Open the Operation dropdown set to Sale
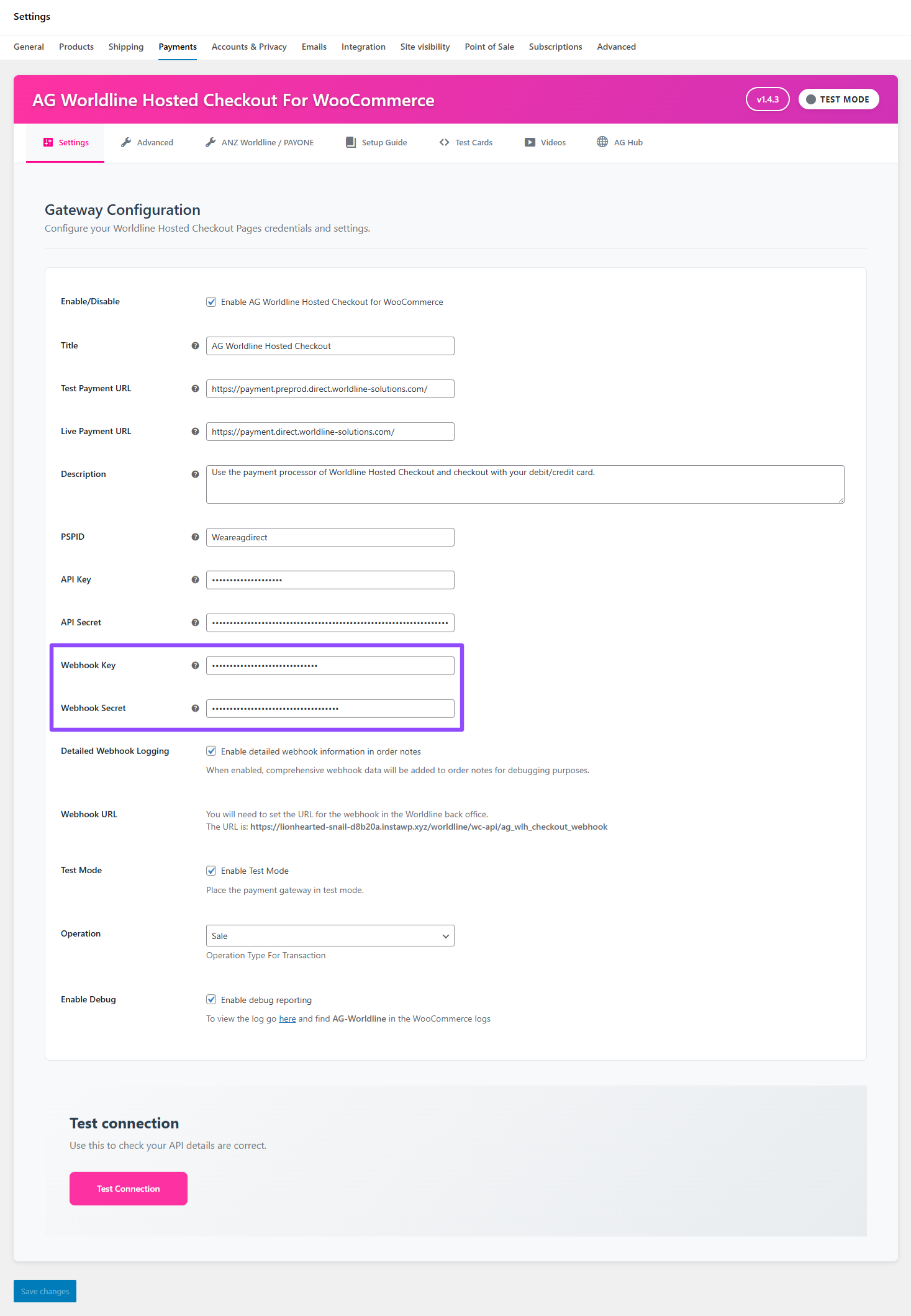Image resolution: width=911 pixels, height=1316 pixels. click(x=330, y=936)
